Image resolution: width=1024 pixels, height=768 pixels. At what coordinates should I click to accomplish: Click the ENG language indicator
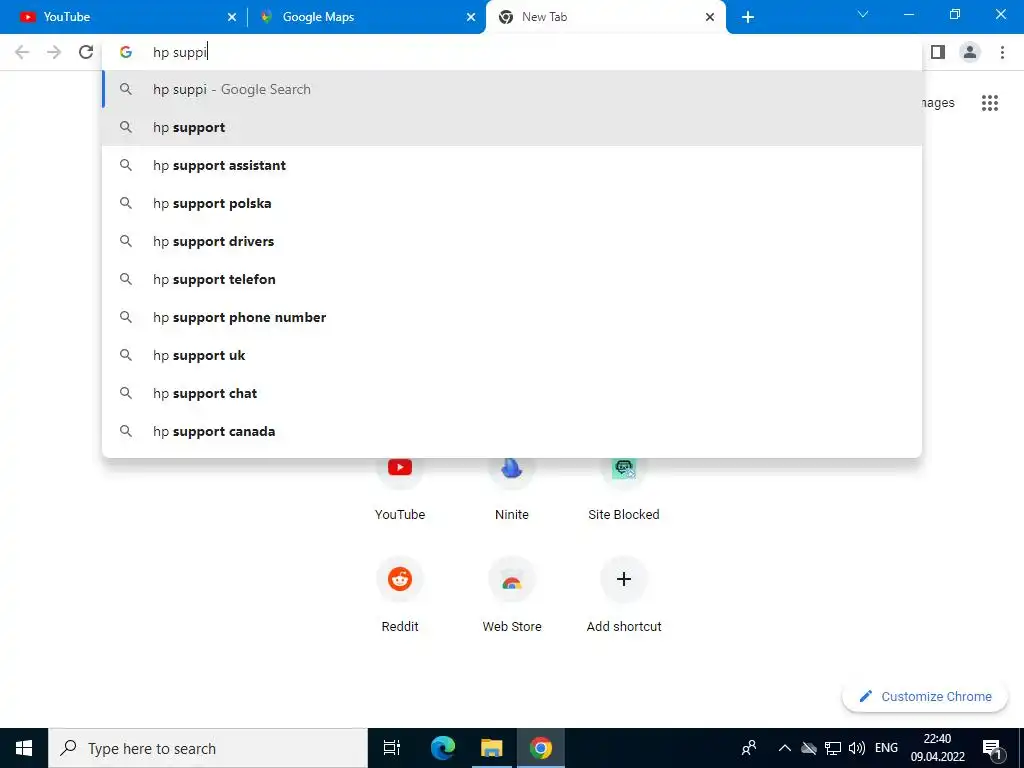coord(886,748)
